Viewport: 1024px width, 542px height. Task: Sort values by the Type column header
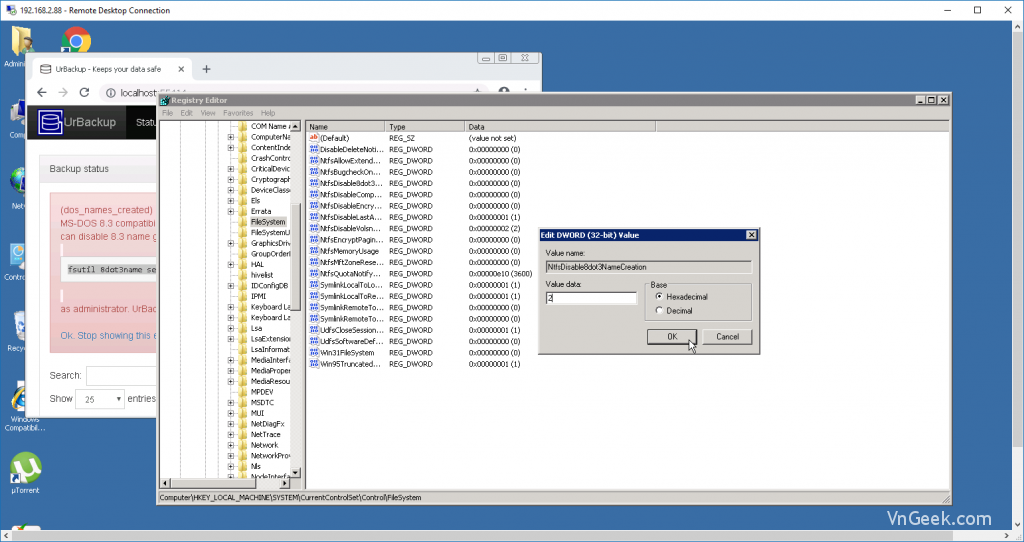(x=425, y=127)
